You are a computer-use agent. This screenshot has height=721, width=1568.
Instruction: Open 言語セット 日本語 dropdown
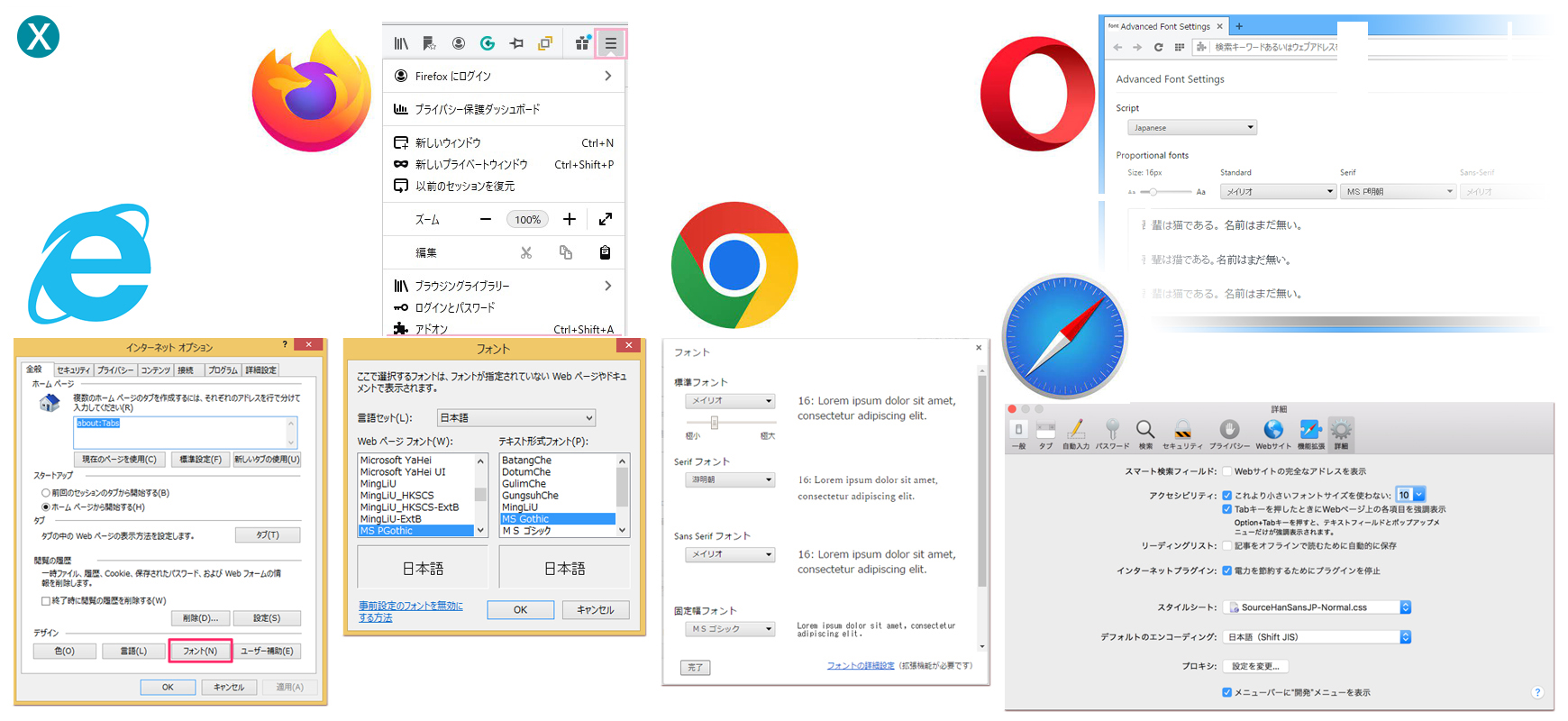[516, 417]
